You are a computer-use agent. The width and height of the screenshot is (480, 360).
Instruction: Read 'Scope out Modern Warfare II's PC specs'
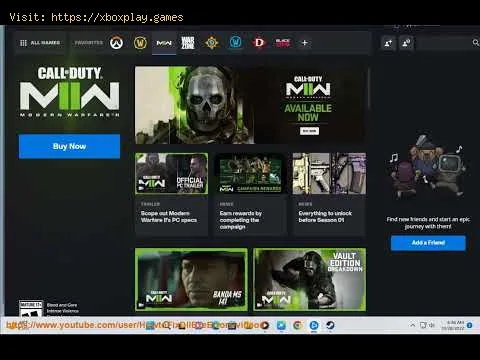click(x=169, y=217)
